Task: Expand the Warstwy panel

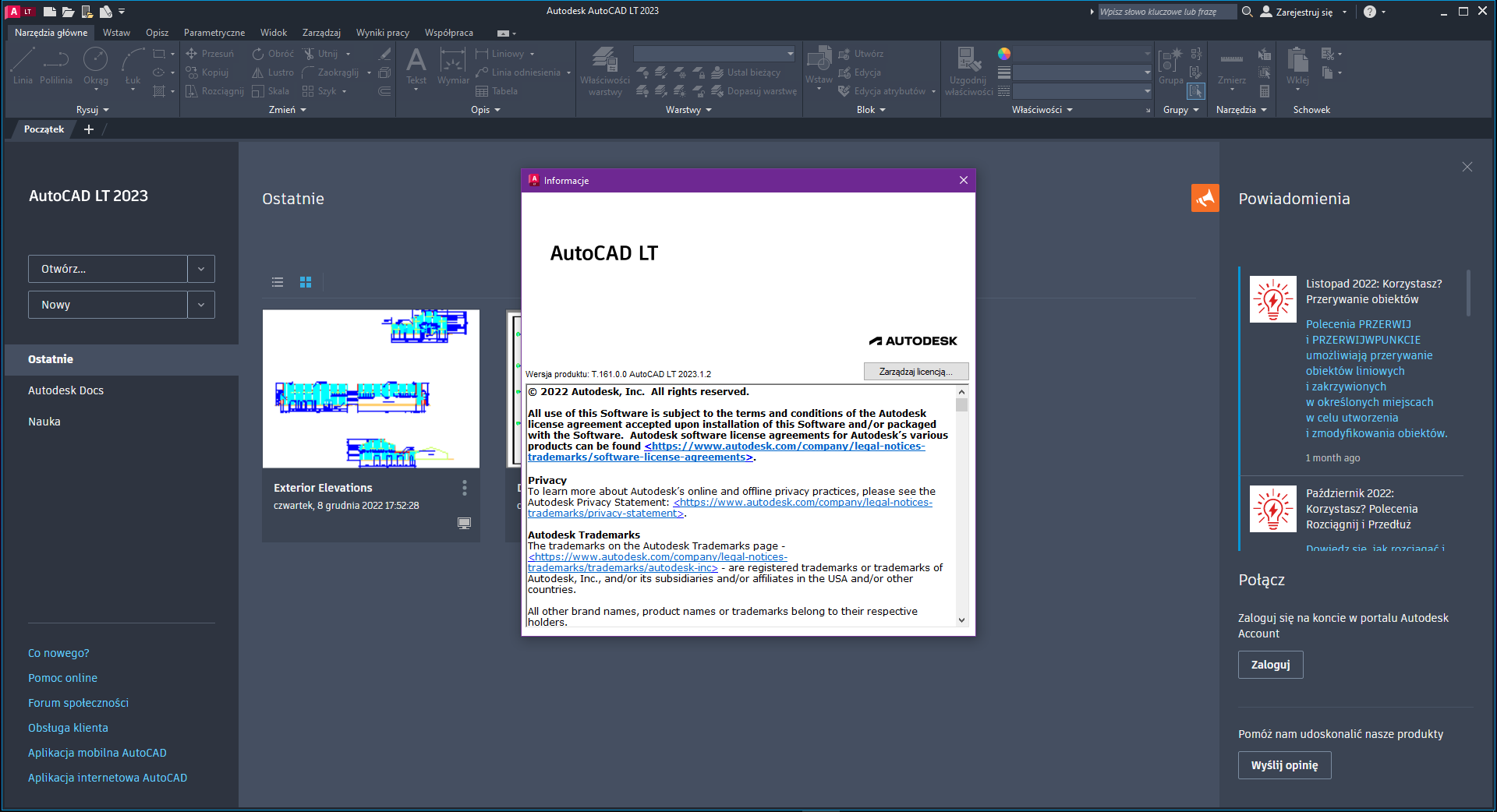Action: pyautogui.click(x=688, y=110)
